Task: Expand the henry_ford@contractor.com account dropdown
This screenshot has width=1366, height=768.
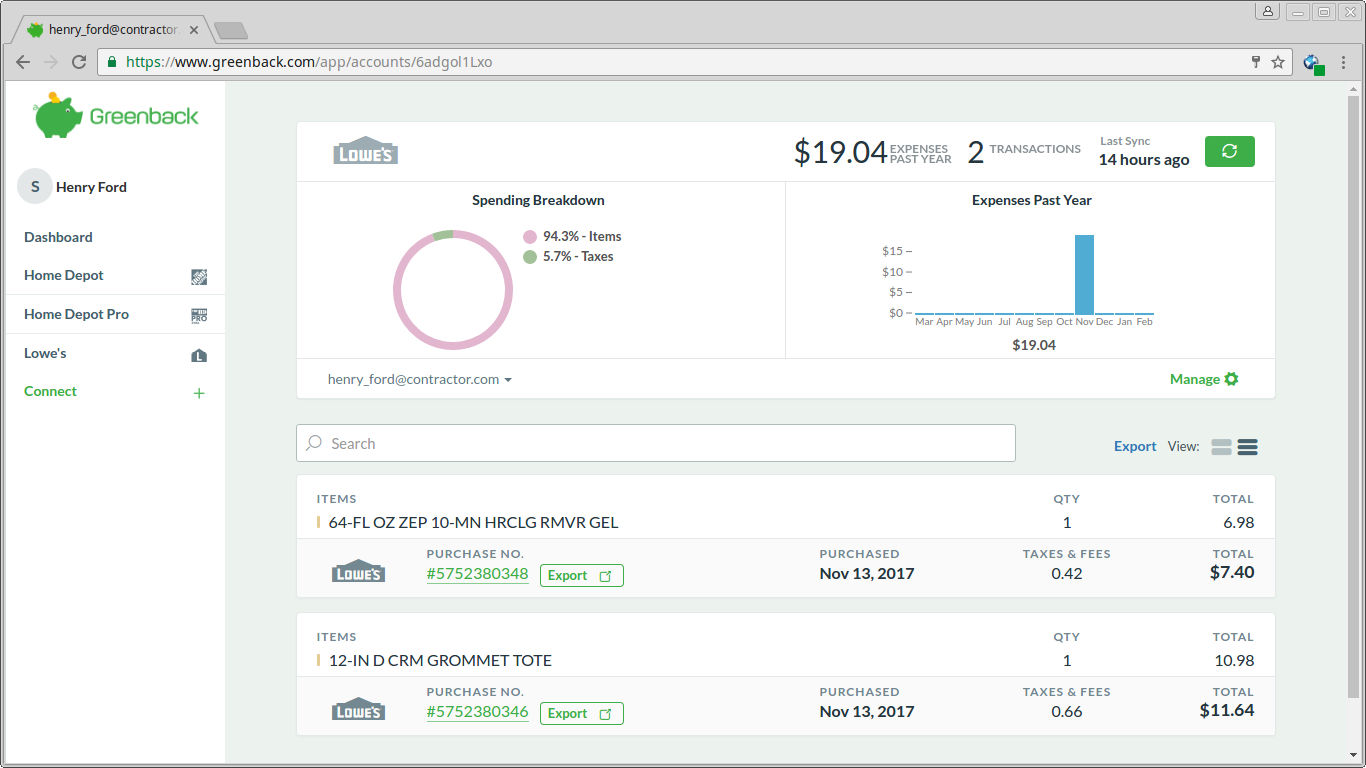Action: [420, 380]
